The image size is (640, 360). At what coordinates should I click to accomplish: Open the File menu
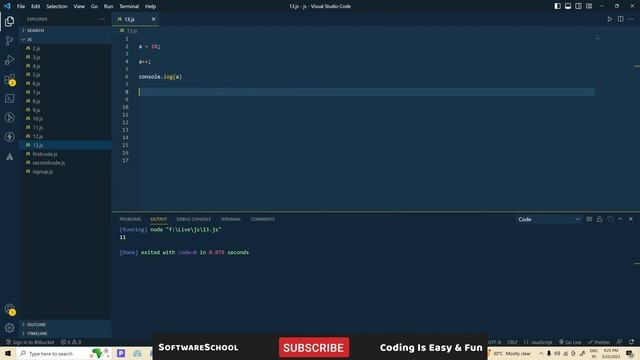point(21,6)
